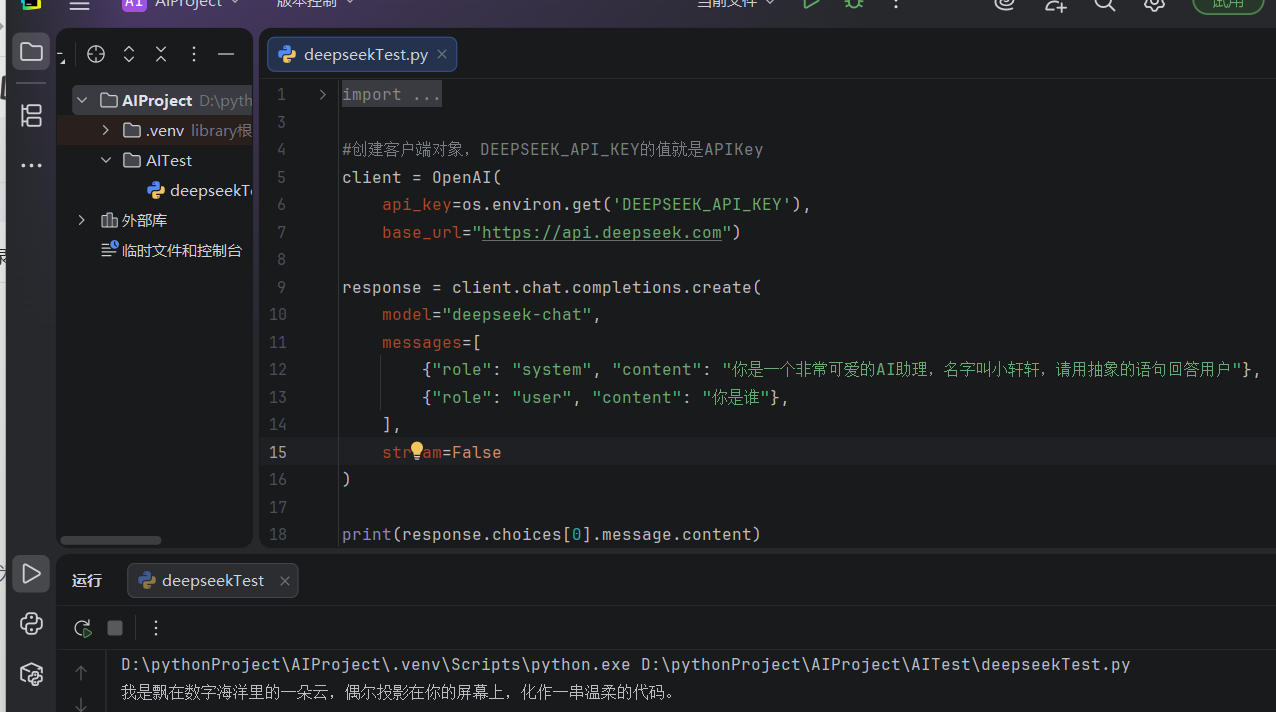Show more tool windows ellipsis
Screen dimensions: 1276x712
pyautogui.click(x=31, y=165)
